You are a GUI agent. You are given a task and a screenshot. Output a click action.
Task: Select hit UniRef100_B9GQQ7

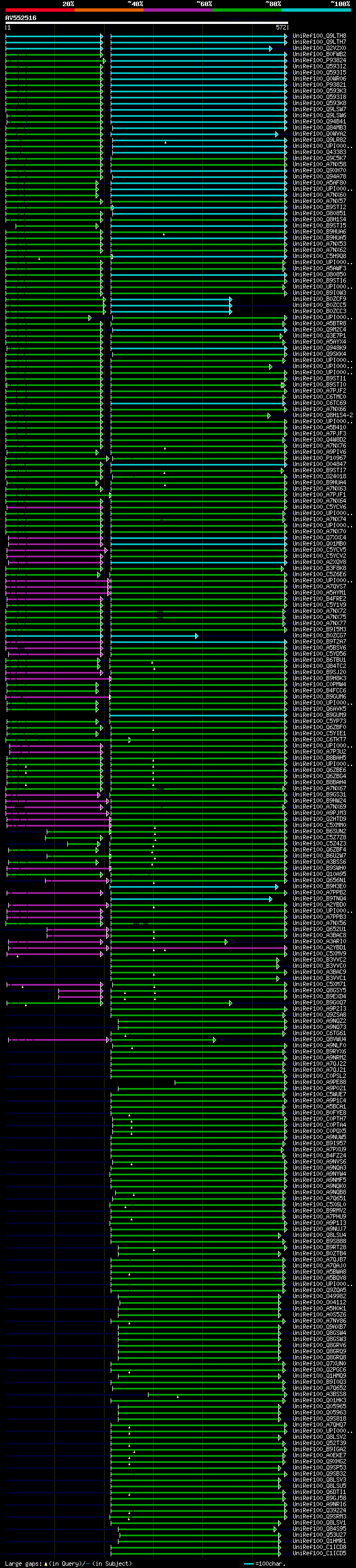tap(319, 1002)
